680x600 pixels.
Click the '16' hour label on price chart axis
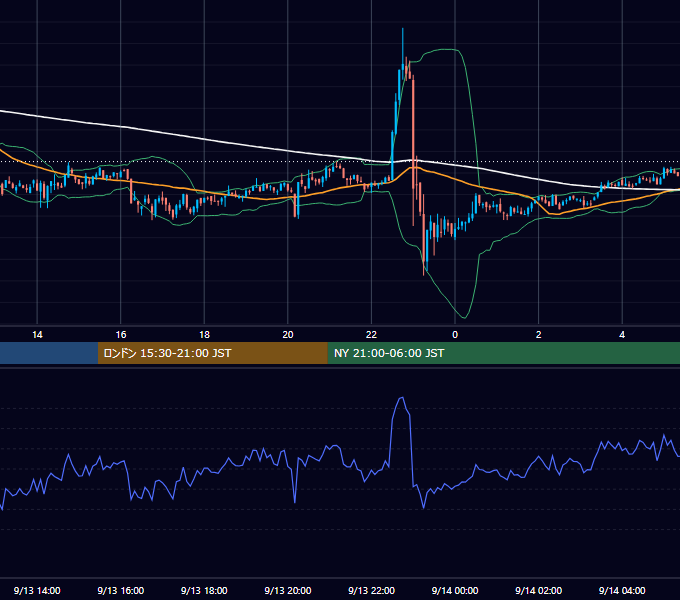[x=121, y=335]
